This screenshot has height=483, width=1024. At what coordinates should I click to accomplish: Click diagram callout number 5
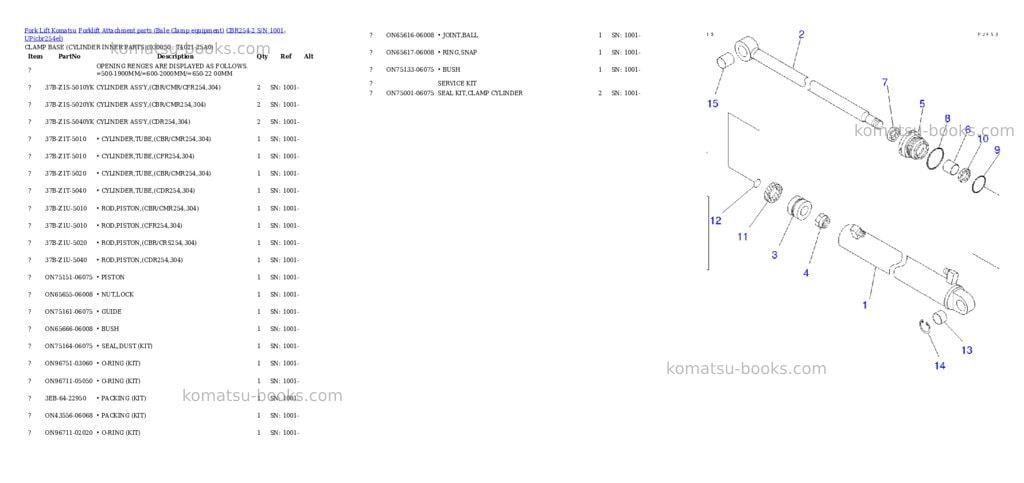click(x=922, y=104)
